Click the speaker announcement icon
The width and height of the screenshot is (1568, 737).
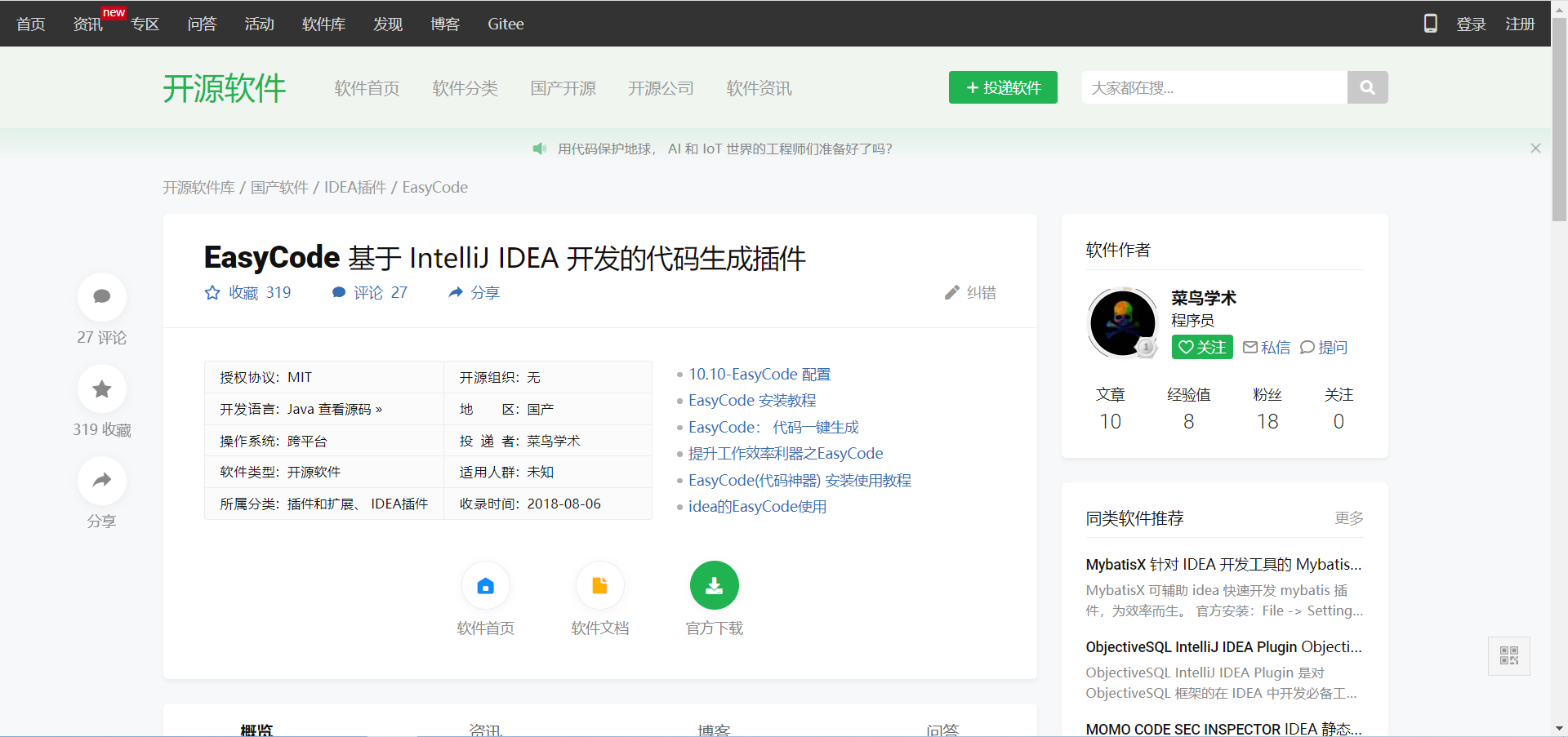(x=539, y=149)
